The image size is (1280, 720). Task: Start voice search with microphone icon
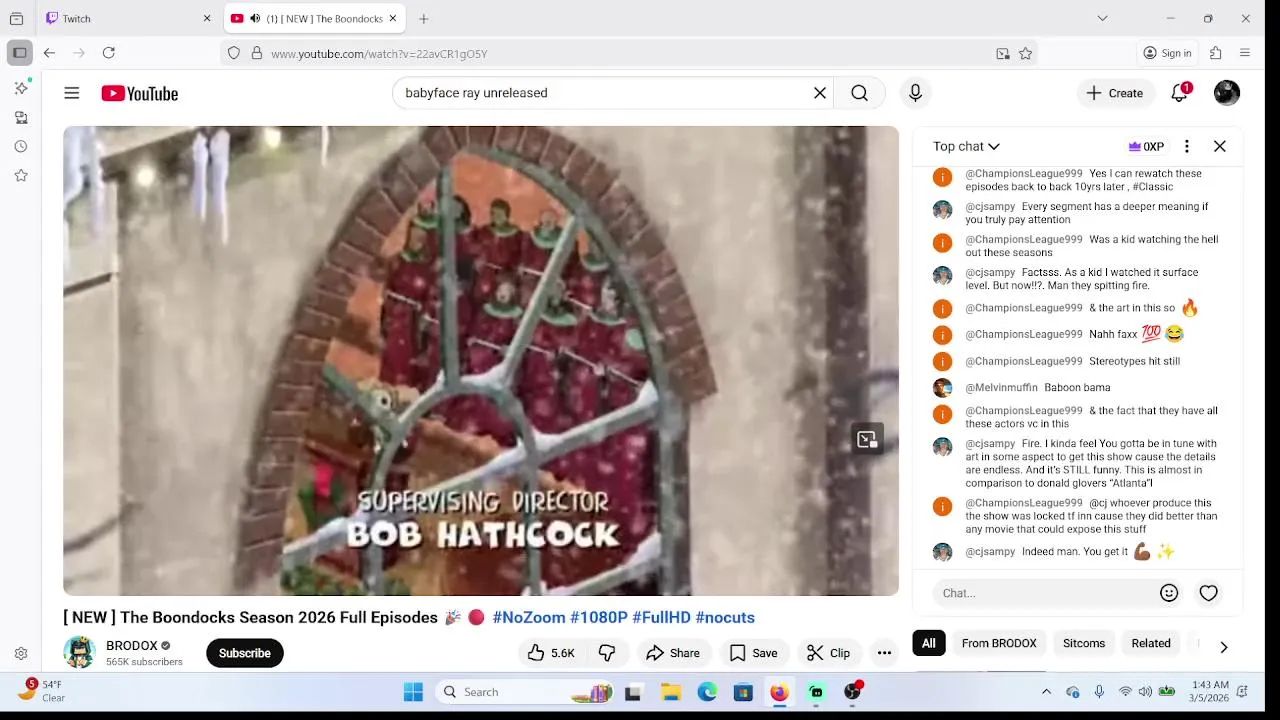(915, 93)
